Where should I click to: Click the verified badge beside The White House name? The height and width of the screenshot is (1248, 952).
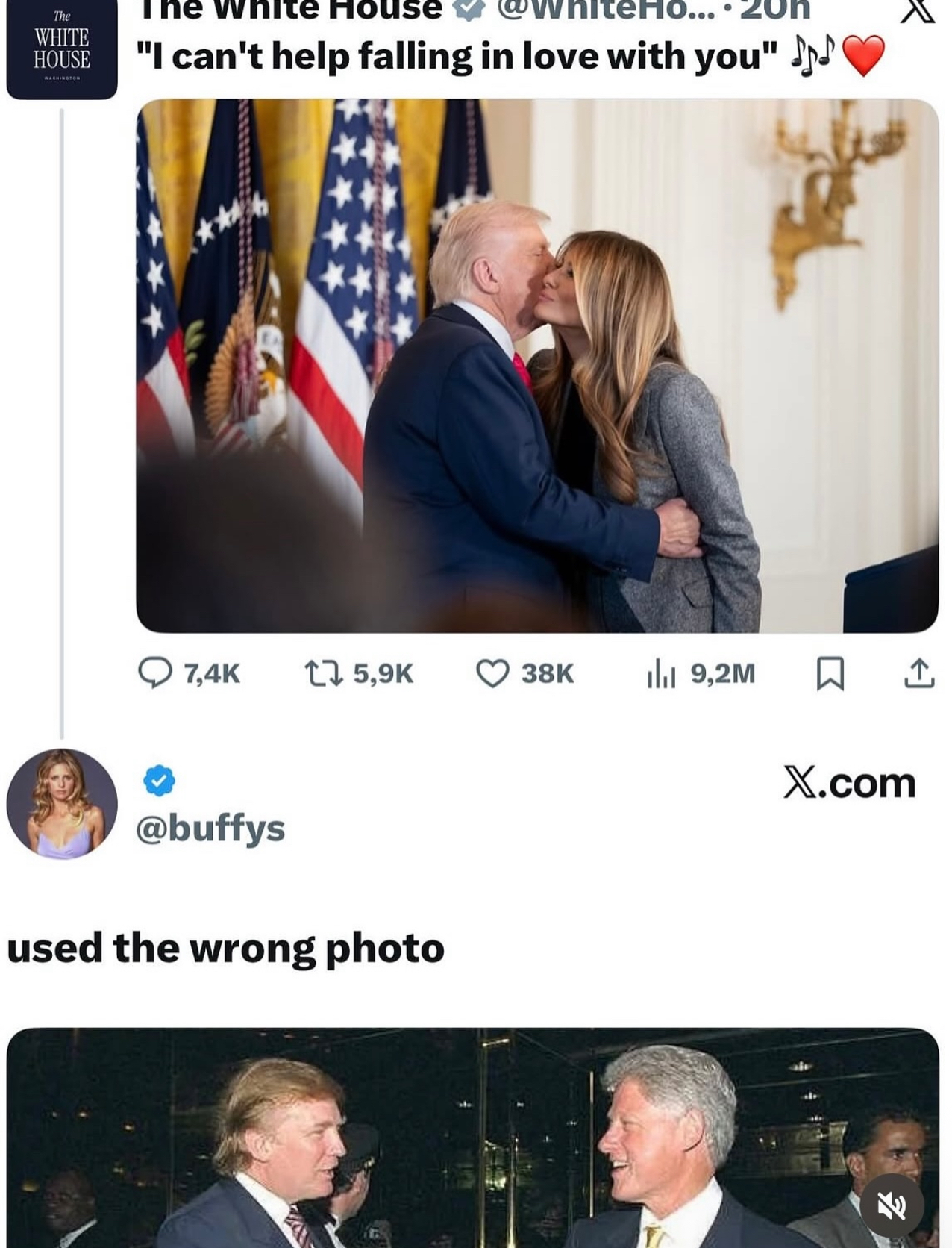[x=469, y=9]
